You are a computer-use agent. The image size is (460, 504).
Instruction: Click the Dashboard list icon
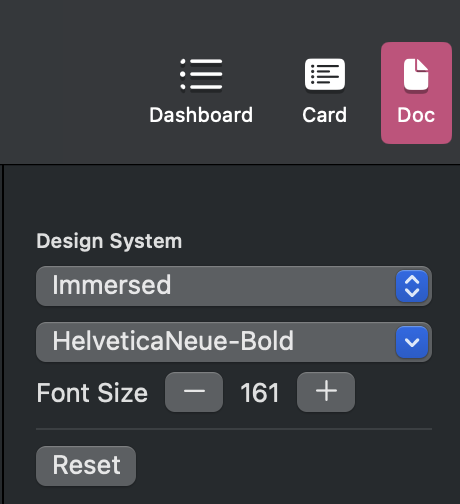pyautogui.click(x=201, y=74)
